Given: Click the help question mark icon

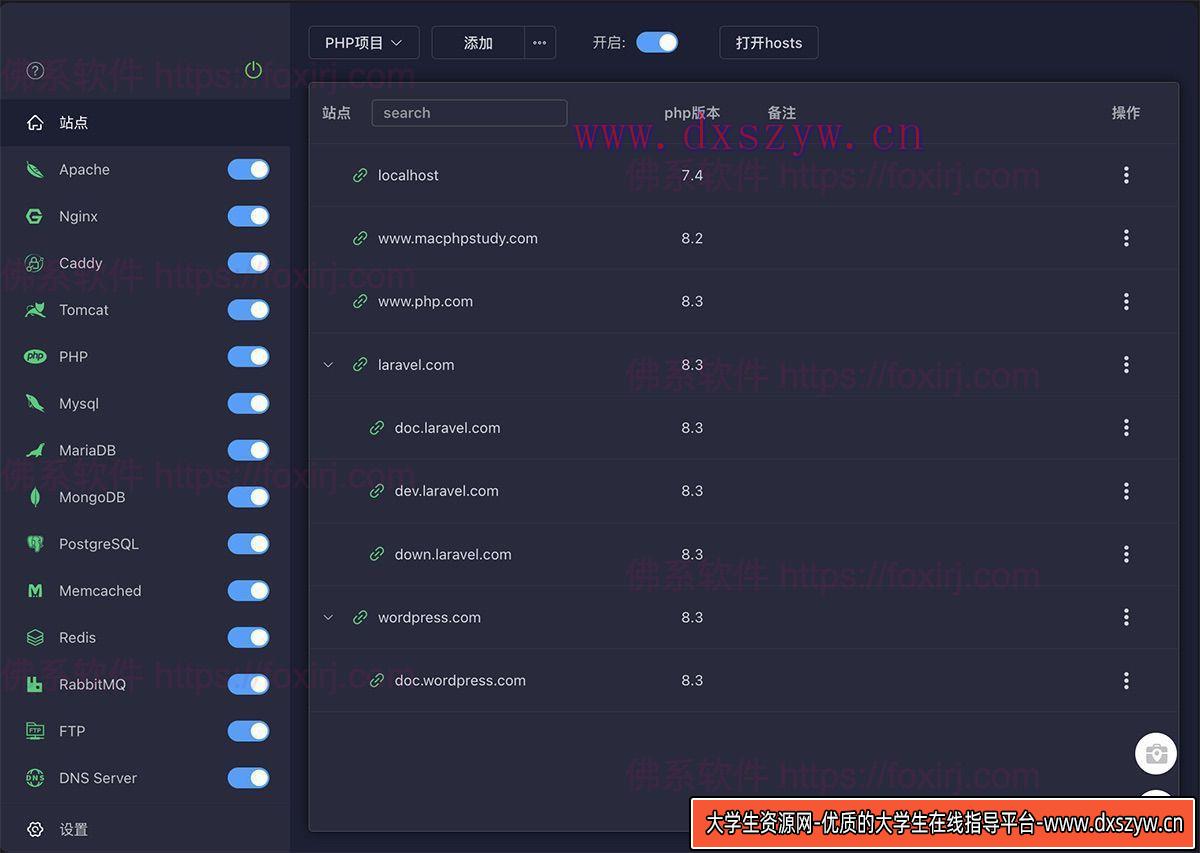Looking at the screenshot, I should (x=36, y=70).
